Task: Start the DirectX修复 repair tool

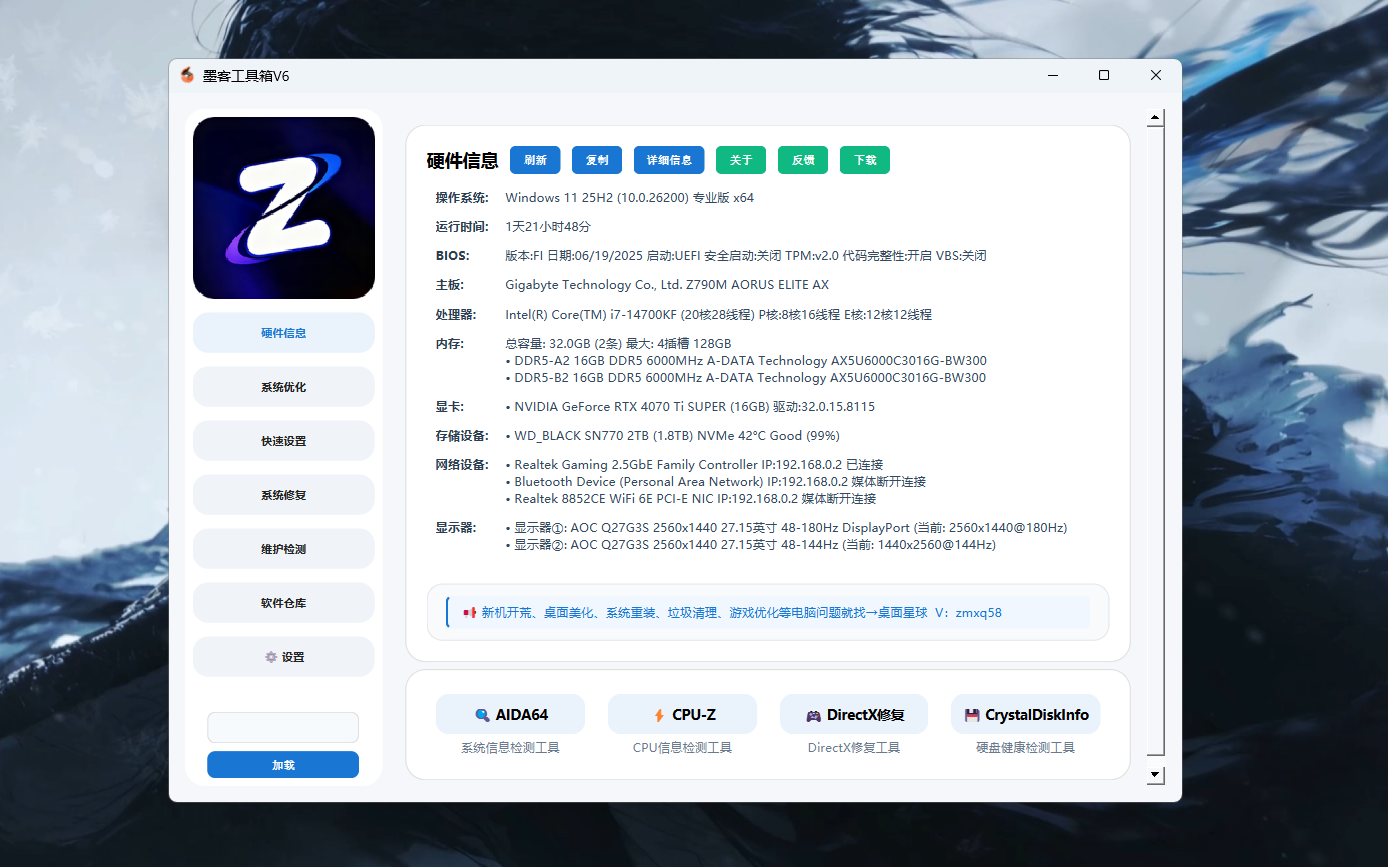Action: point(853,714)
